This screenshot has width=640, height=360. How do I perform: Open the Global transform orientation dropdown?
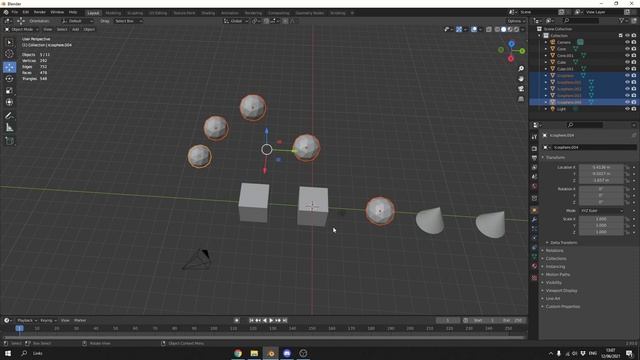coord(236,21)
